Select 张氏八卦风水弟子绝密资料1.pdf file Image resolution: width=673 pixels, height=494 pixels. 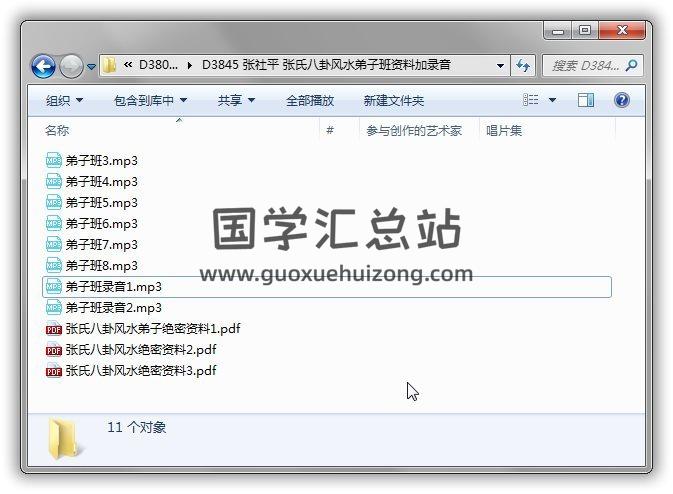(152, 329)
